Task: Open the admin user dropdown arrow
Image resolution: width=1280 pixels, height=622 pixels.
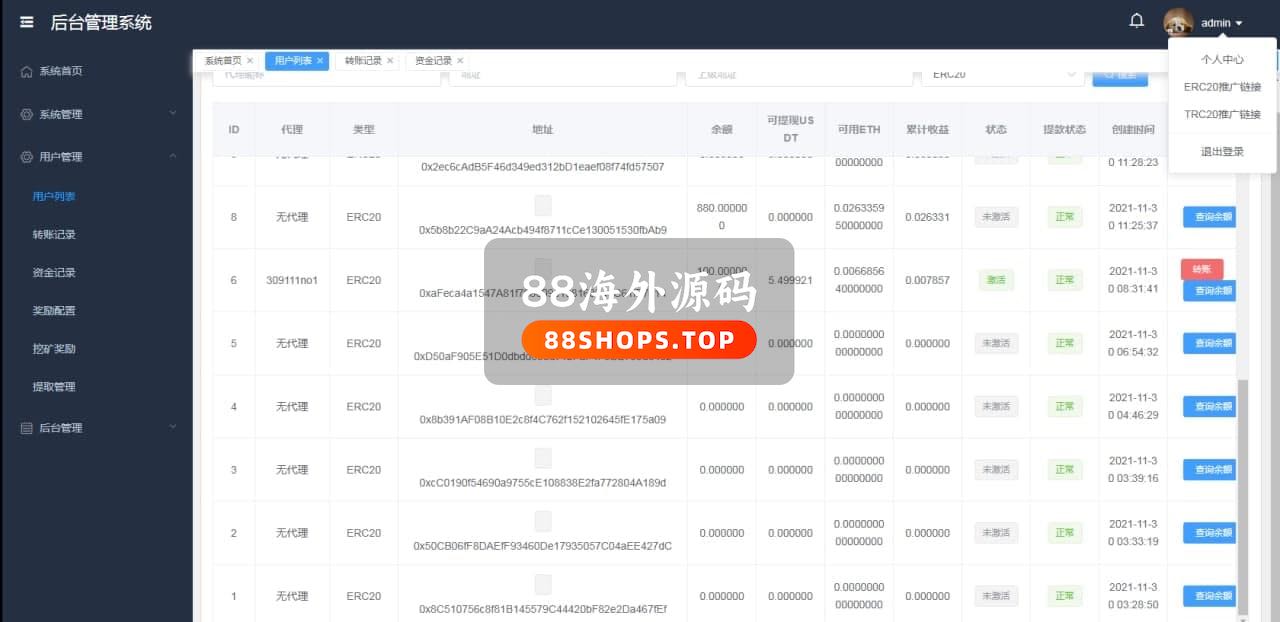Action: coord(1239,23)
